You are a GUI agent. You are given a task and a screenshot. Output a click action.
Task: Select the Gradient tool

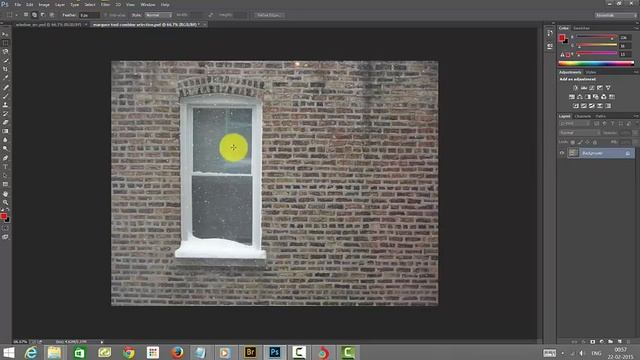pyautogui.click(x=5, y=131)
